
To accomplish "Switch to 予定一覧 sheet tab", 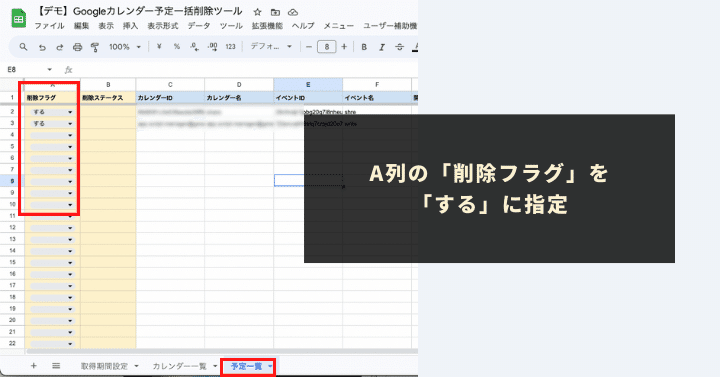I will pos(247,366).
